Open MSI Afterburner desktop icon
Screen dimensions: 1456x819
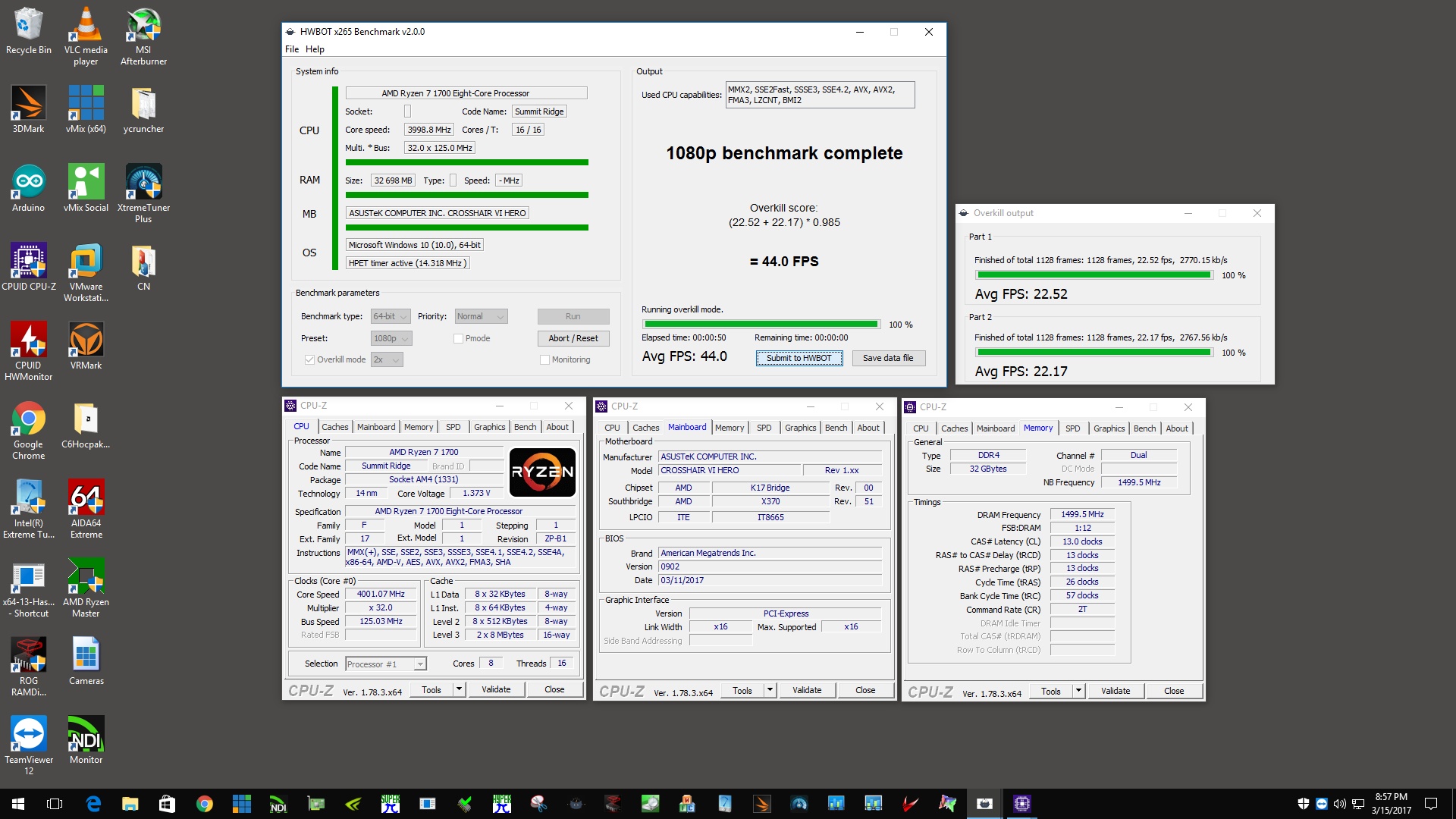[x=143, y=36]
